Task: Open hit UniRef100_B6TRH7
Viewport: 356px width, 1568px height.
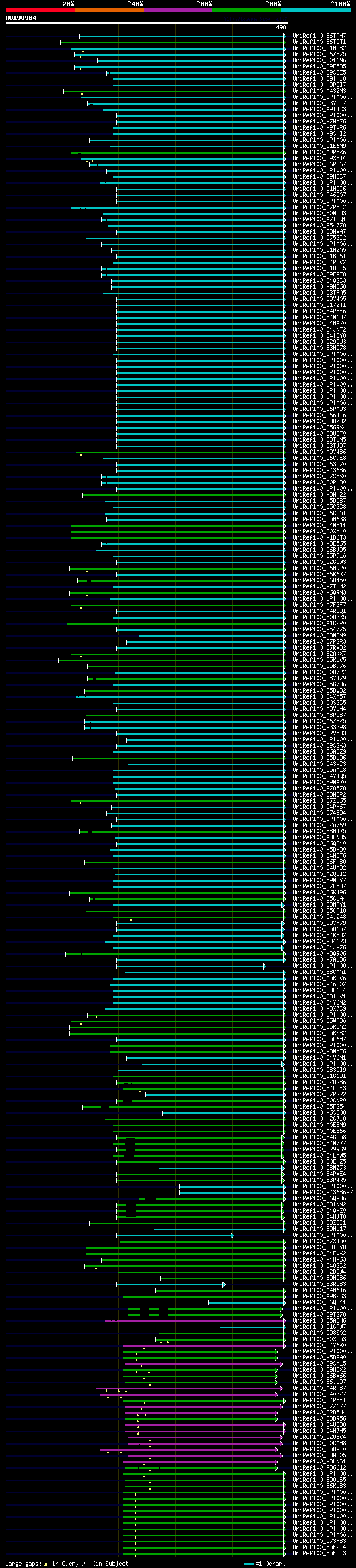Action: pyautogui.click(x=319, y=36)
